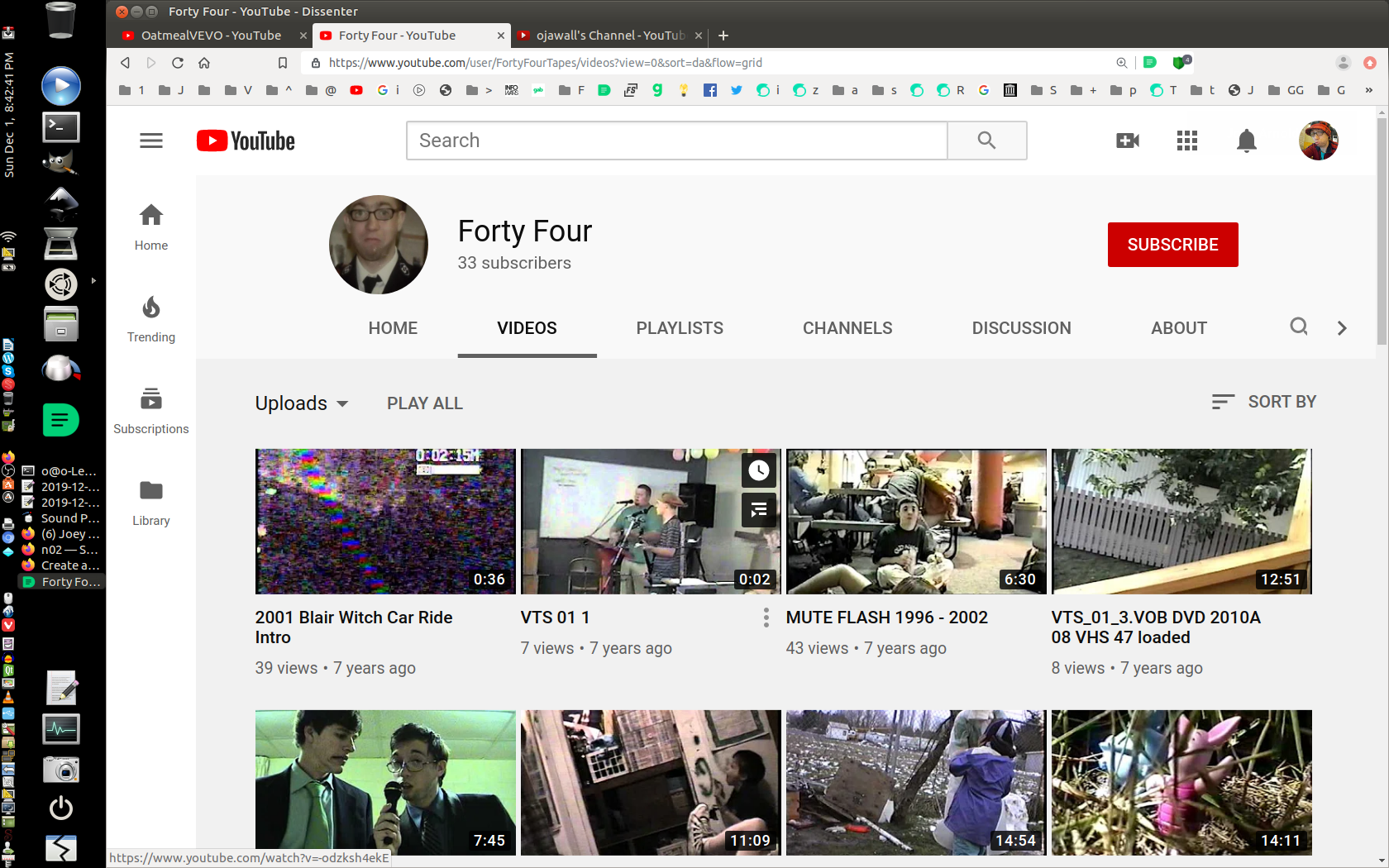Switch to OatmealVEVO - YouTube tab
The width and height of the screenshot is (1389, 868).
click(210, 36)
